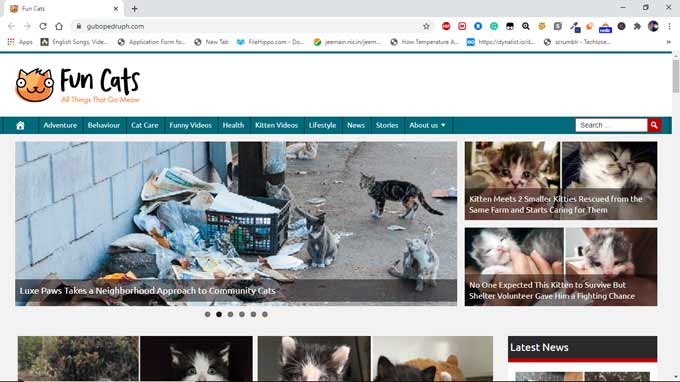Close the Fun Cats tab

116,9
